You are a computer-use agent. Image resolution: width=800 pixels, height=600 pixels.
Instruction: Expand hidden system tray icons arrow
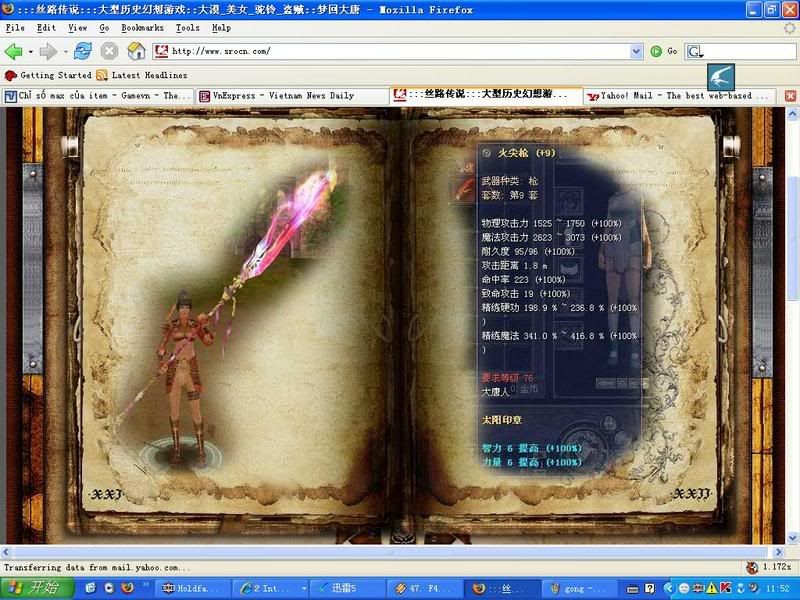(x=669, y=589)
